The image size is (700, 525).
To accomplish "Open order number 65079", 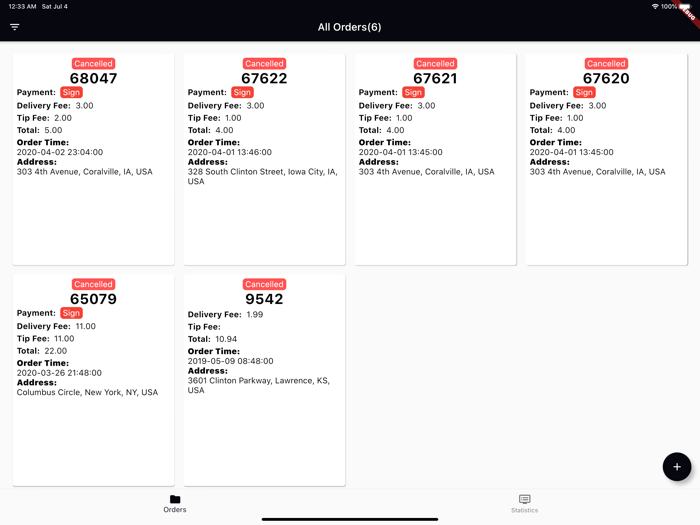I will coord(93,299).
